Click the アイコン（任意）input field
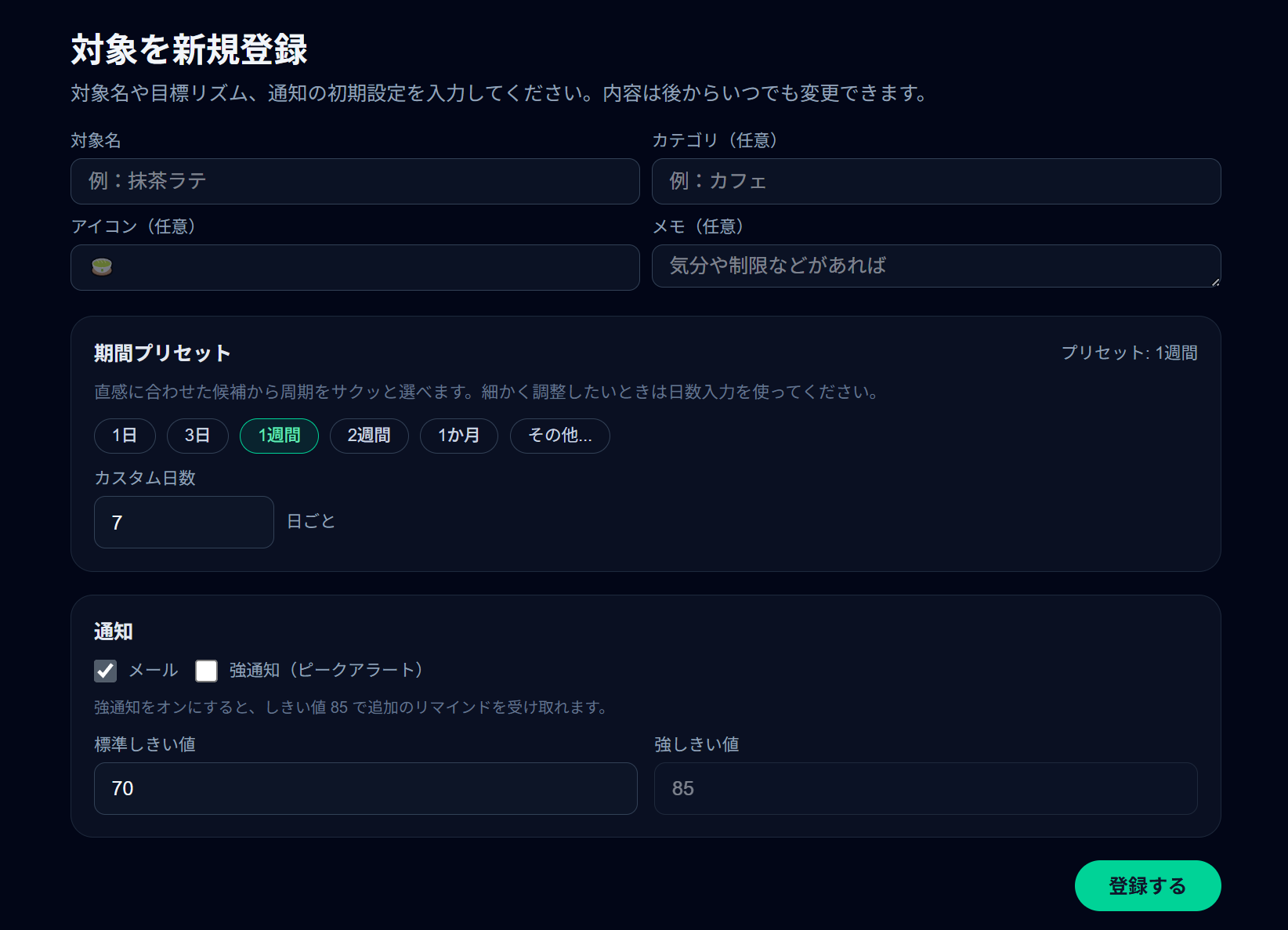The image size is (1288, 930). pos(354,267)
